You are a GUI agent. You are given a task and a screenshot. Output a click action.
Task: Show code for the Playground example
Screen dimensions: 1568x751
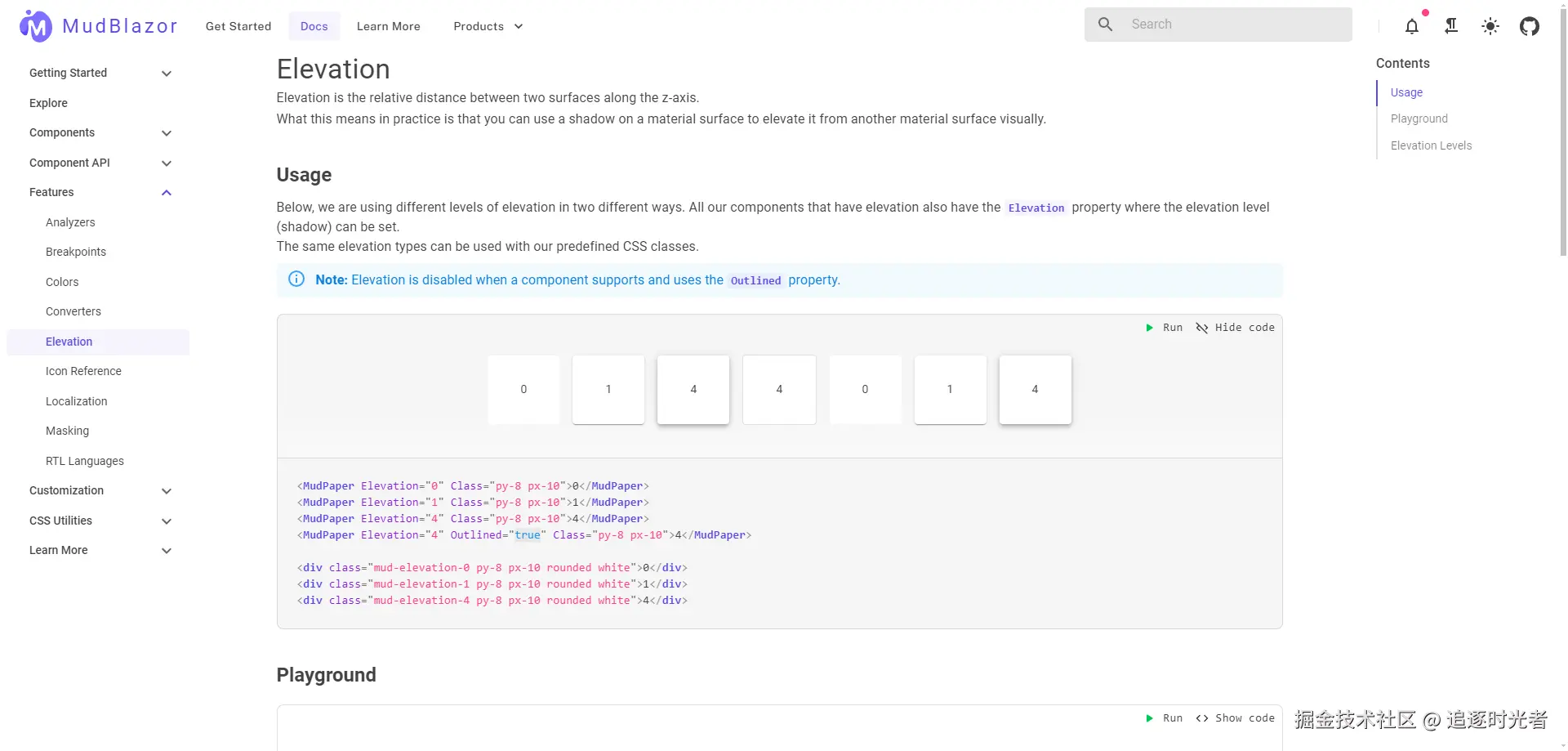pos(1235,718)
